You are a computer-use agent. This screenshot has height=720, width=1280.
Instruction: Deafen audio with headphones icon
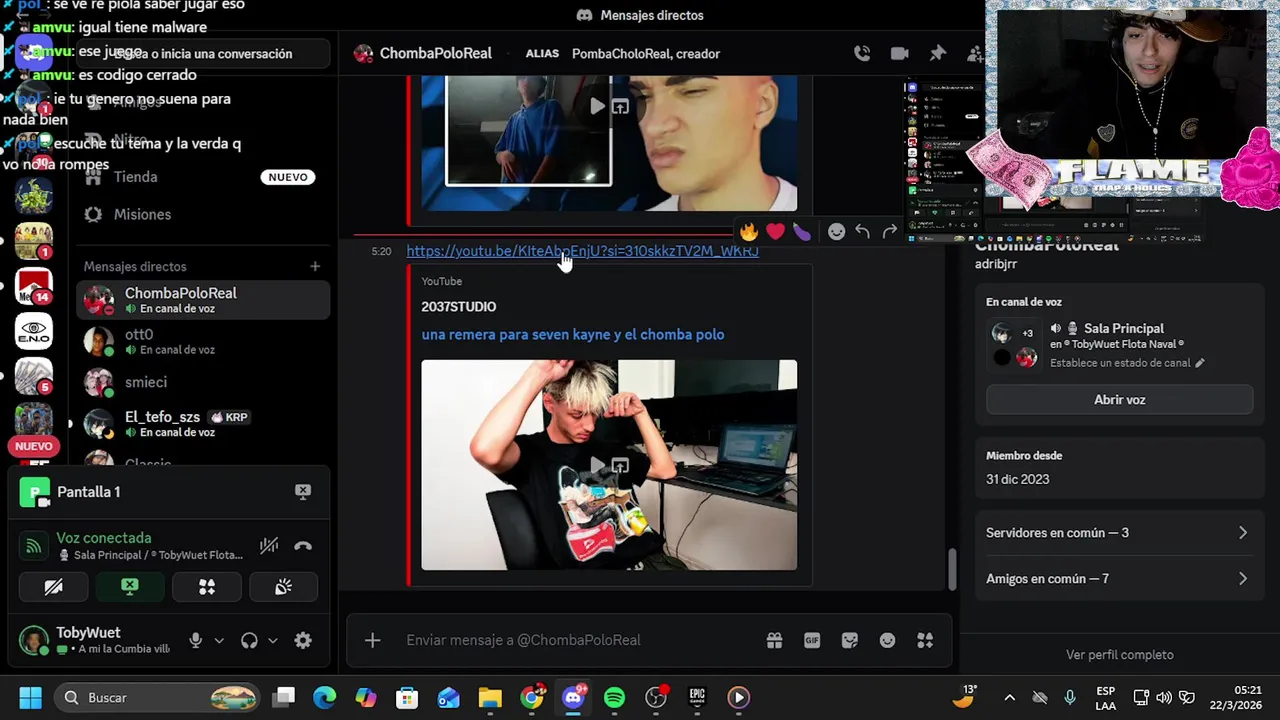click(249, 641)
